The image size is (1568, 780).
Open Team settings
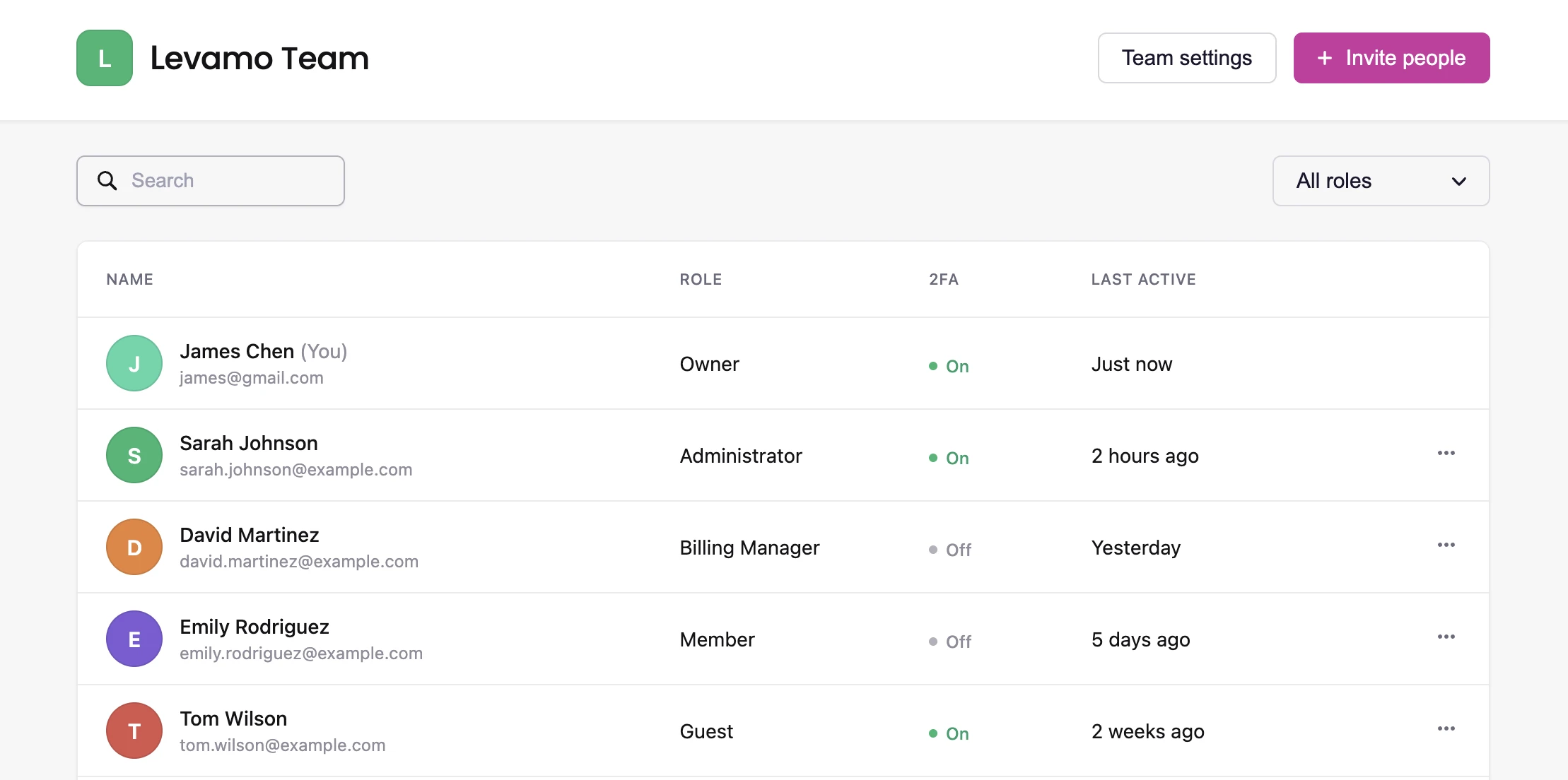(x=1187, y=58)
